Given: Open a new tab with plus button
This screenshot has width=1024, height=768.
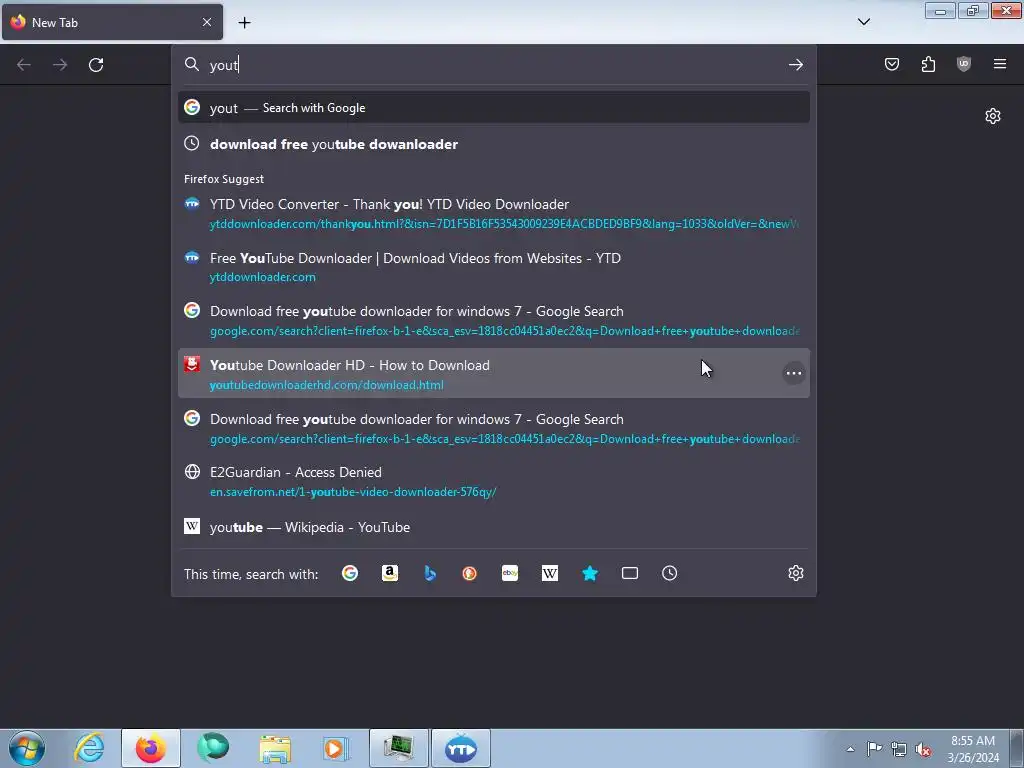Looking at the screenshot, I should [x=244, y=22].
